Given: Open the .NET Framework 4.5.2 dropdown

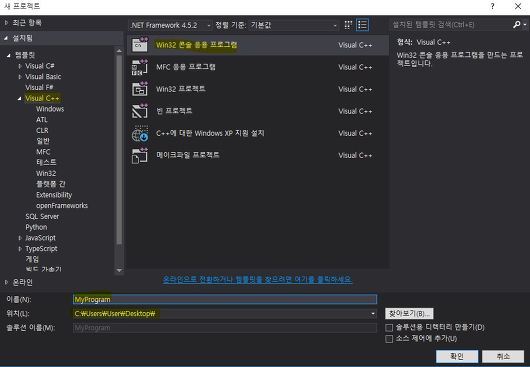Looking at the screenshot, I should coord(170,25).
